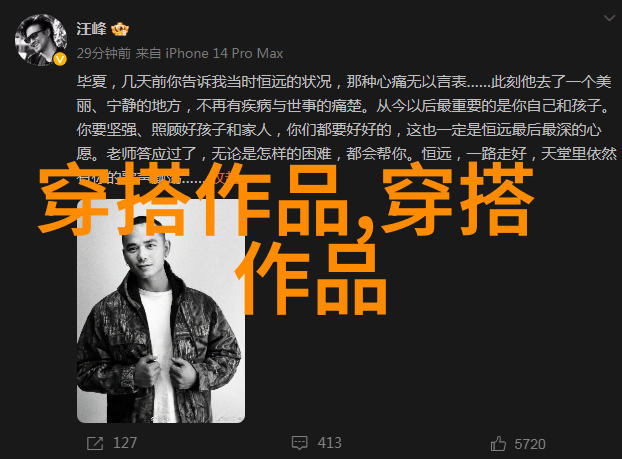
Task: Click the like count 5720
Action: tap(530, 444)
